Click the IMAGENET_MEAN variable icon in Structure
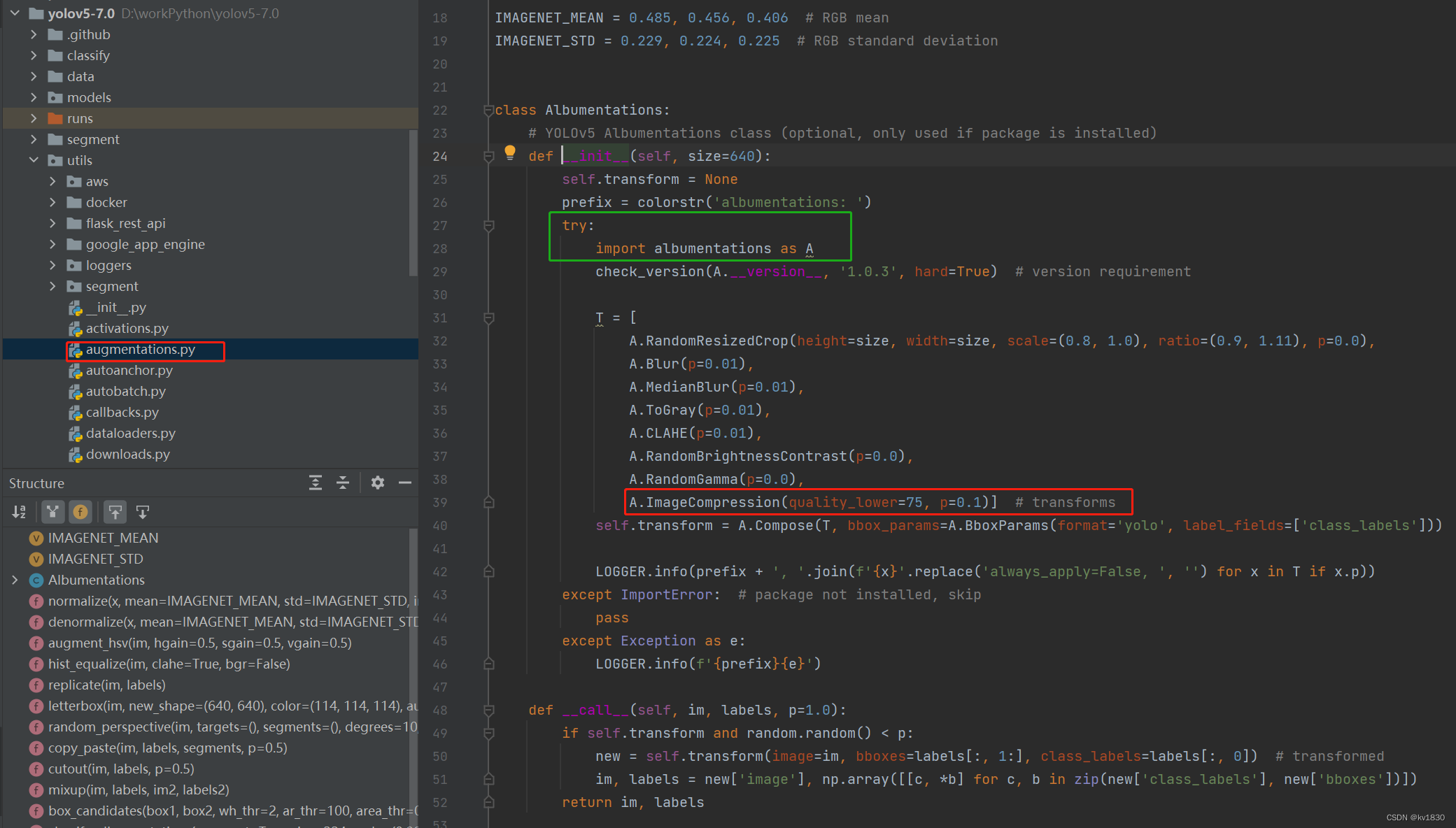 tap(36, 538)
